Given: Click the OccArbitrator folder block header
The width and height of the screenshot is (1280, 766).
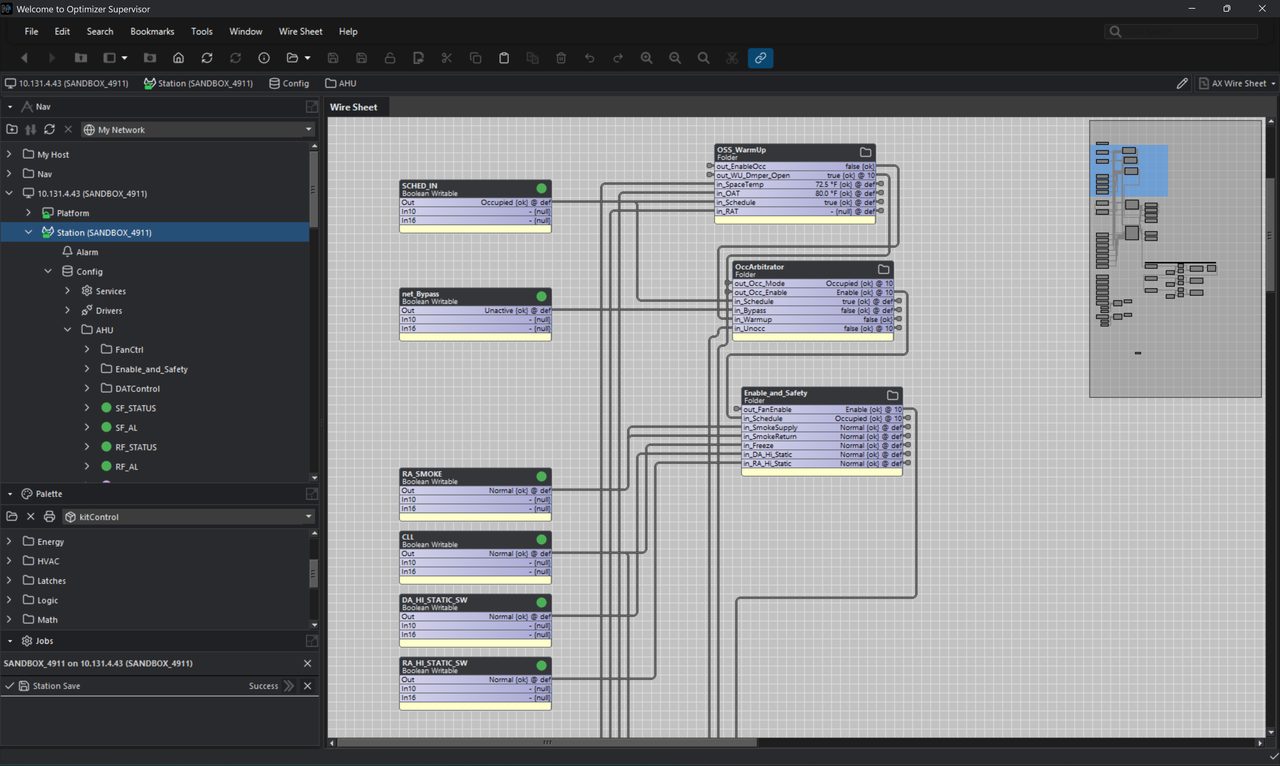Looking at the screenshot, I should (x=813, y=270).
